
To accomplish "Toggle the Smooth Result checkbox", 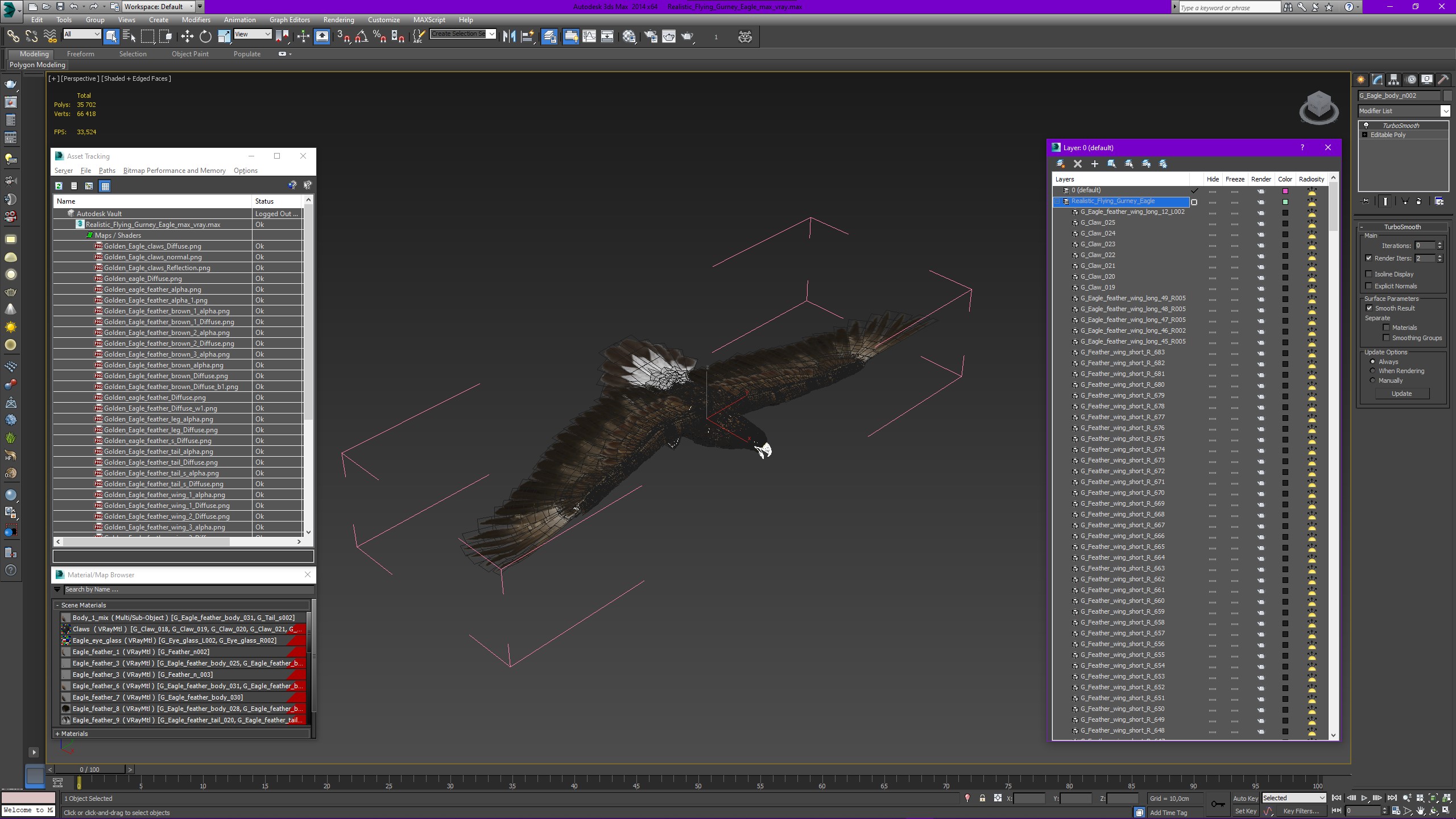I will (x=1369, y=308).
